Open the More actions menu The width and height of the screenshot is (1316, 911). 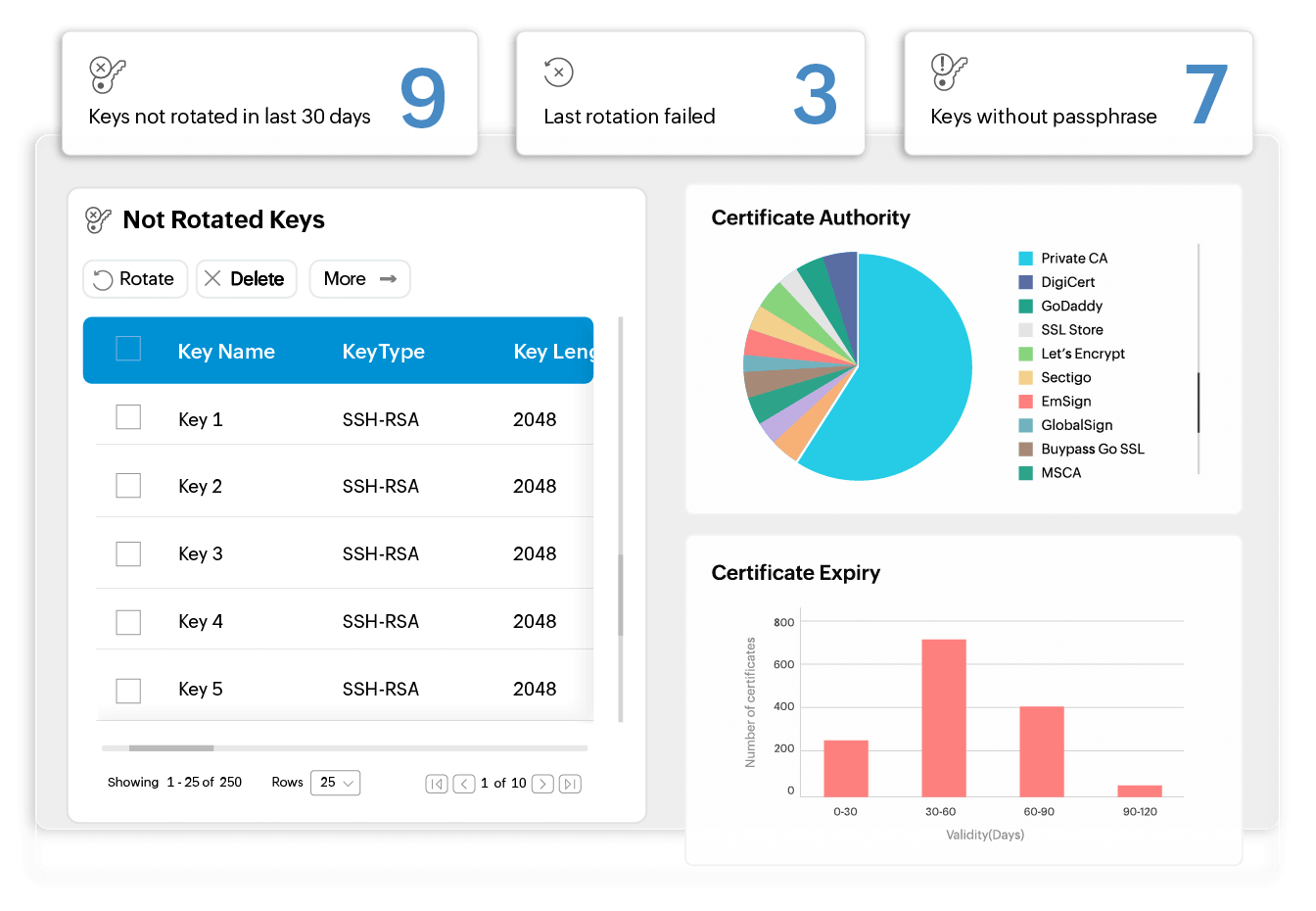[359, 279]
